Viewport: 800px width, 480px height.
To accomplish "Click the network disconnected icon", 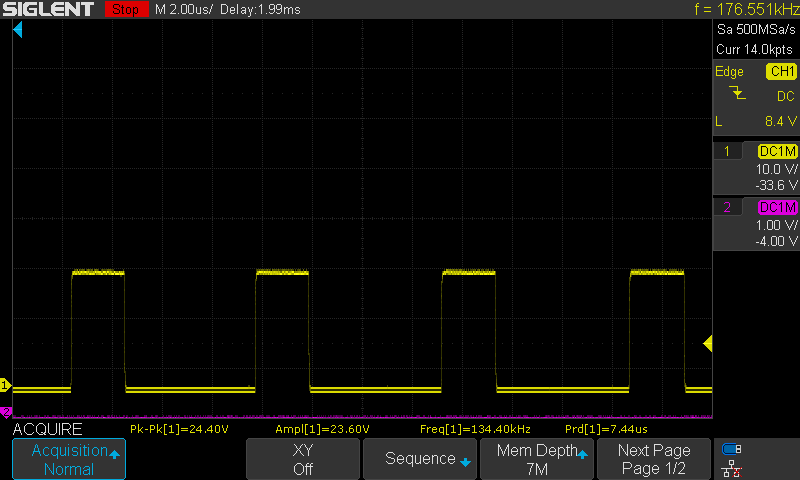I will [x=732, y=469].
